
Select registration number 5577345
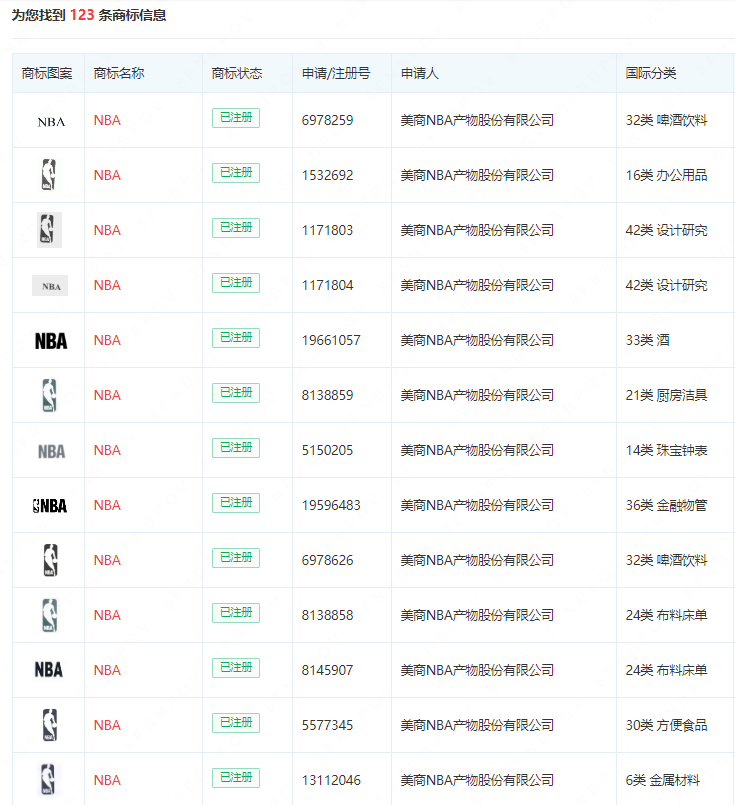pyautogui.click(x=327, y=725)
